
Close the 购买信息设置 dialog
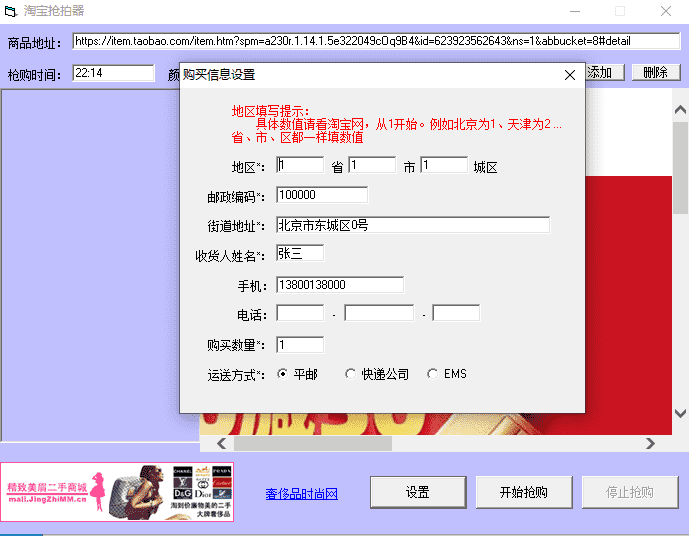tap(570, 75)
